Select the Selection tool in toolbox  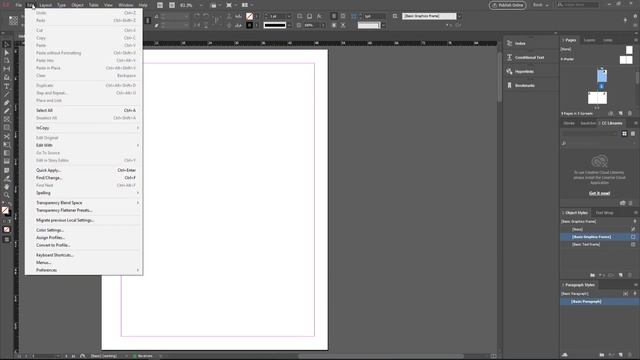7,44
